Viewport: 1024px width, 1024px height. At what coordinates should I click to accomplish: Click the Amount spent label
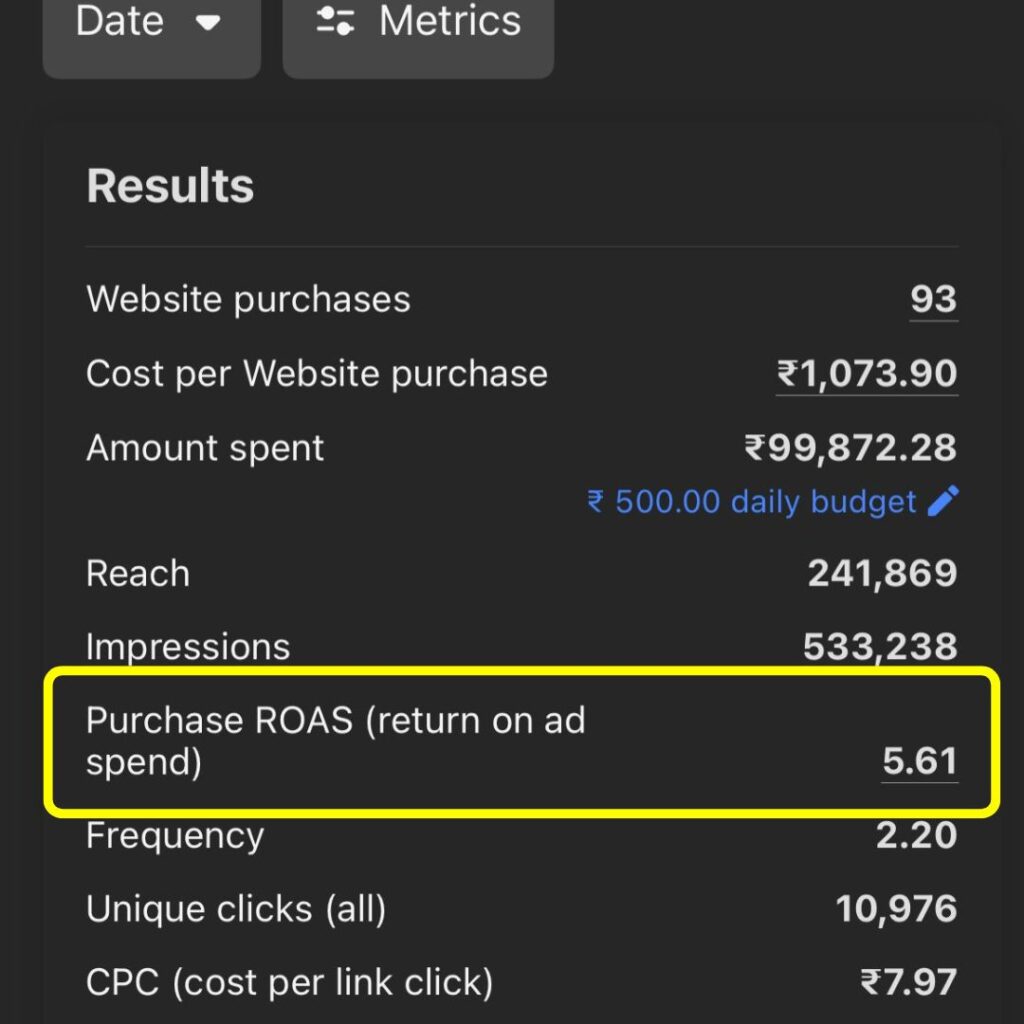(x=205, y=448)
